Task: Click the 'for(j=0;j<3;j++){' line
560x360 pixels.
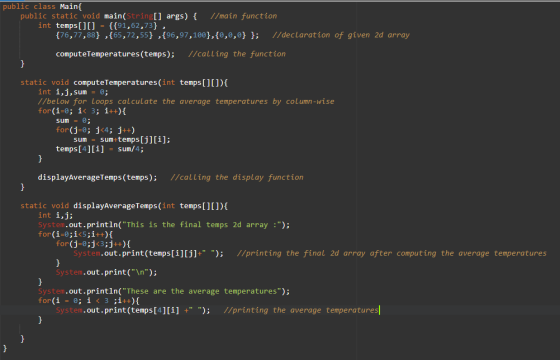Action: tap(93, 244)
